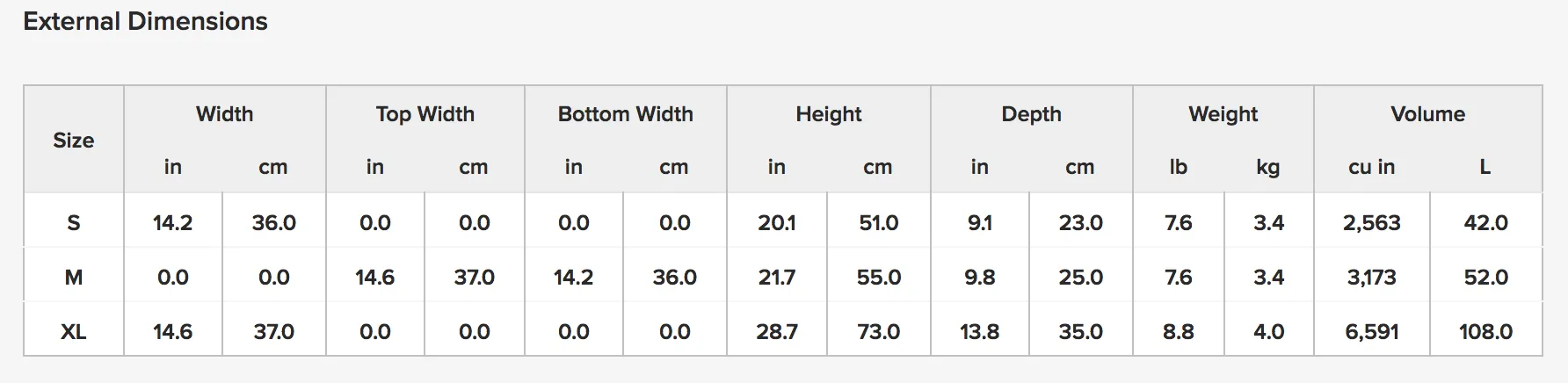
Task: Select the 55.0 cm height cell
Action: [879, 277]
